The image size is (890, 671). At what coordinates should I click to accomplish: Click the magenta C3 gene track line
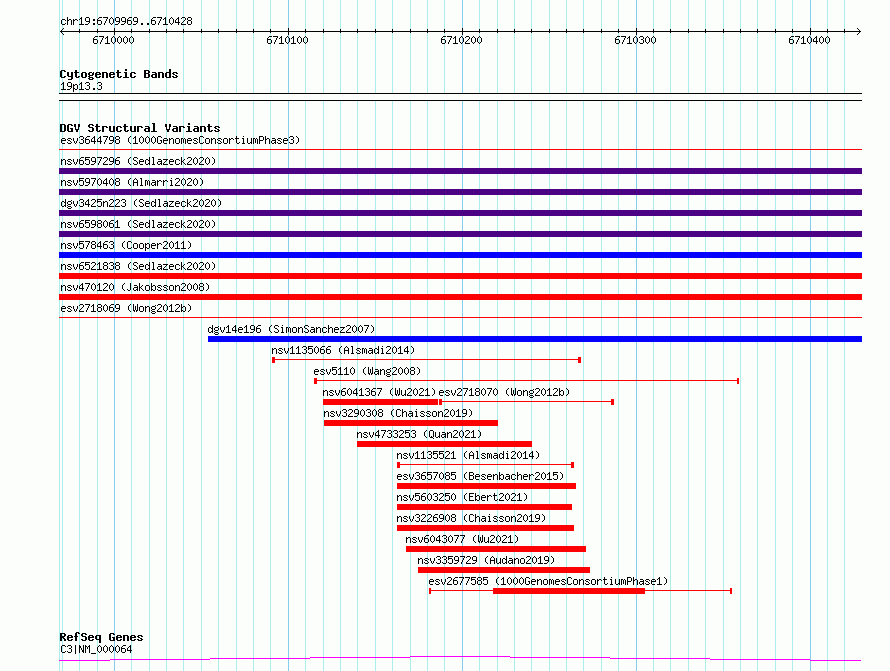click(460, 659)
